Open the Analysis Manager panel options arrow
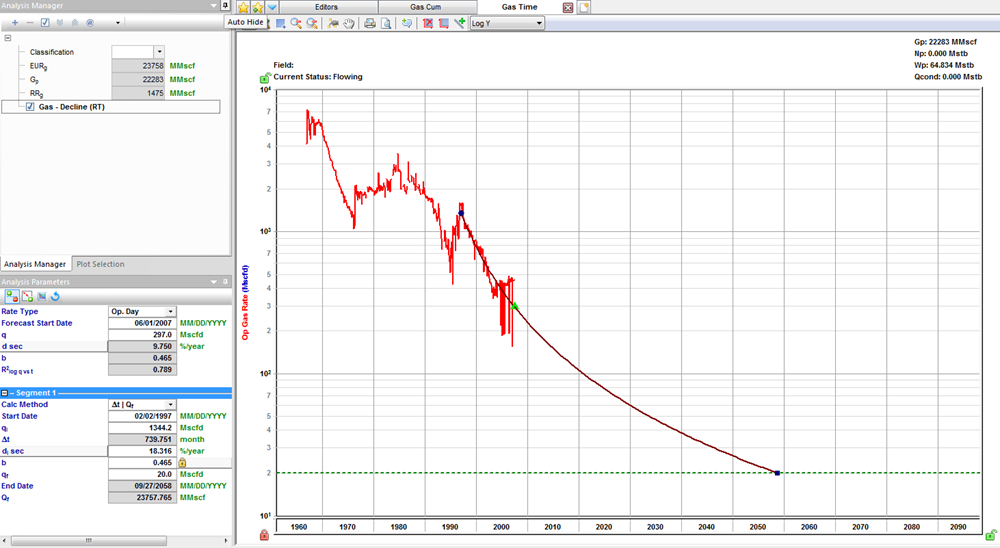Screen dimensions: 1000x548 coord(214,5)
